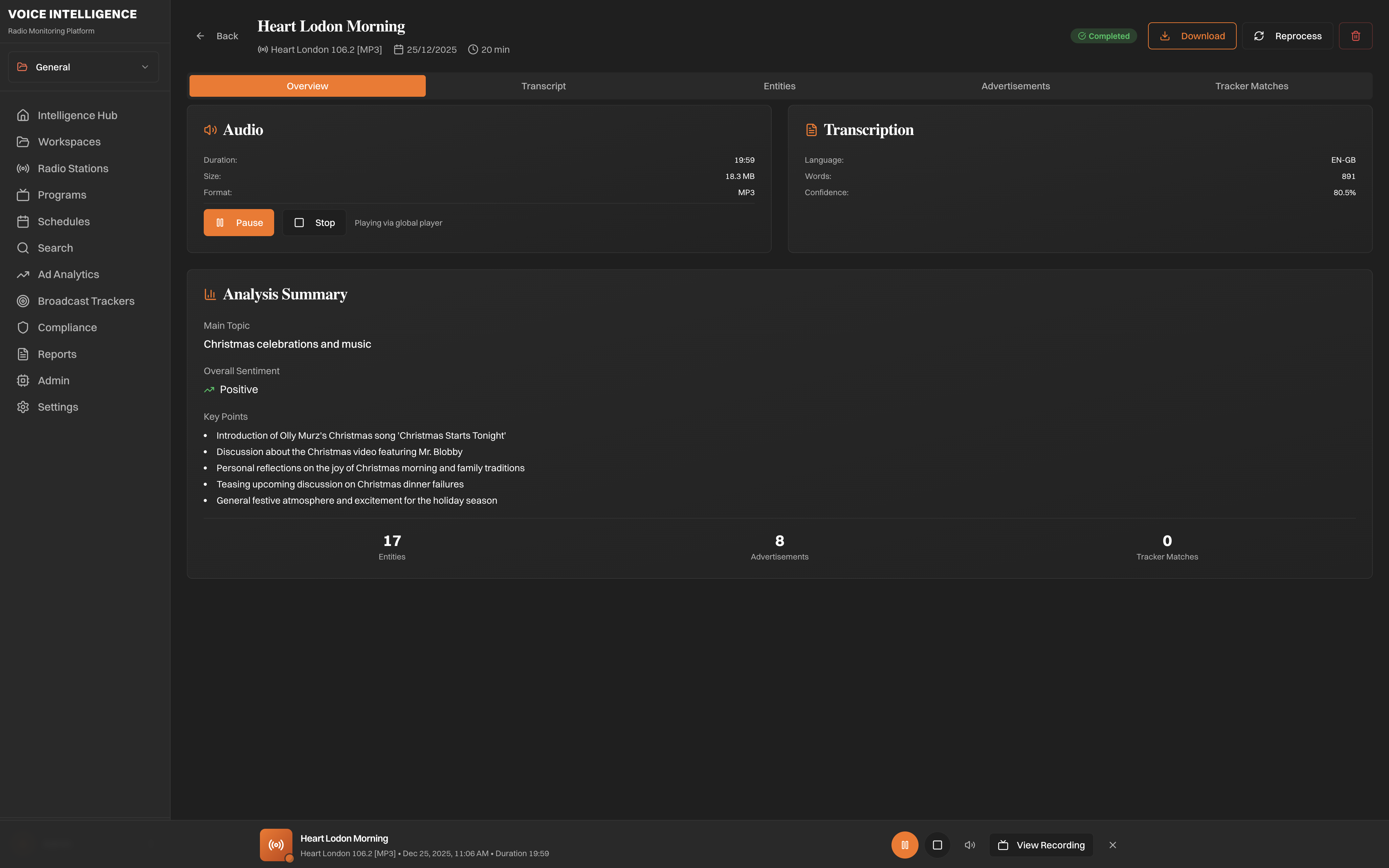Go to Ad Analytics page
Screen dimensions: 1389x868
68,274
